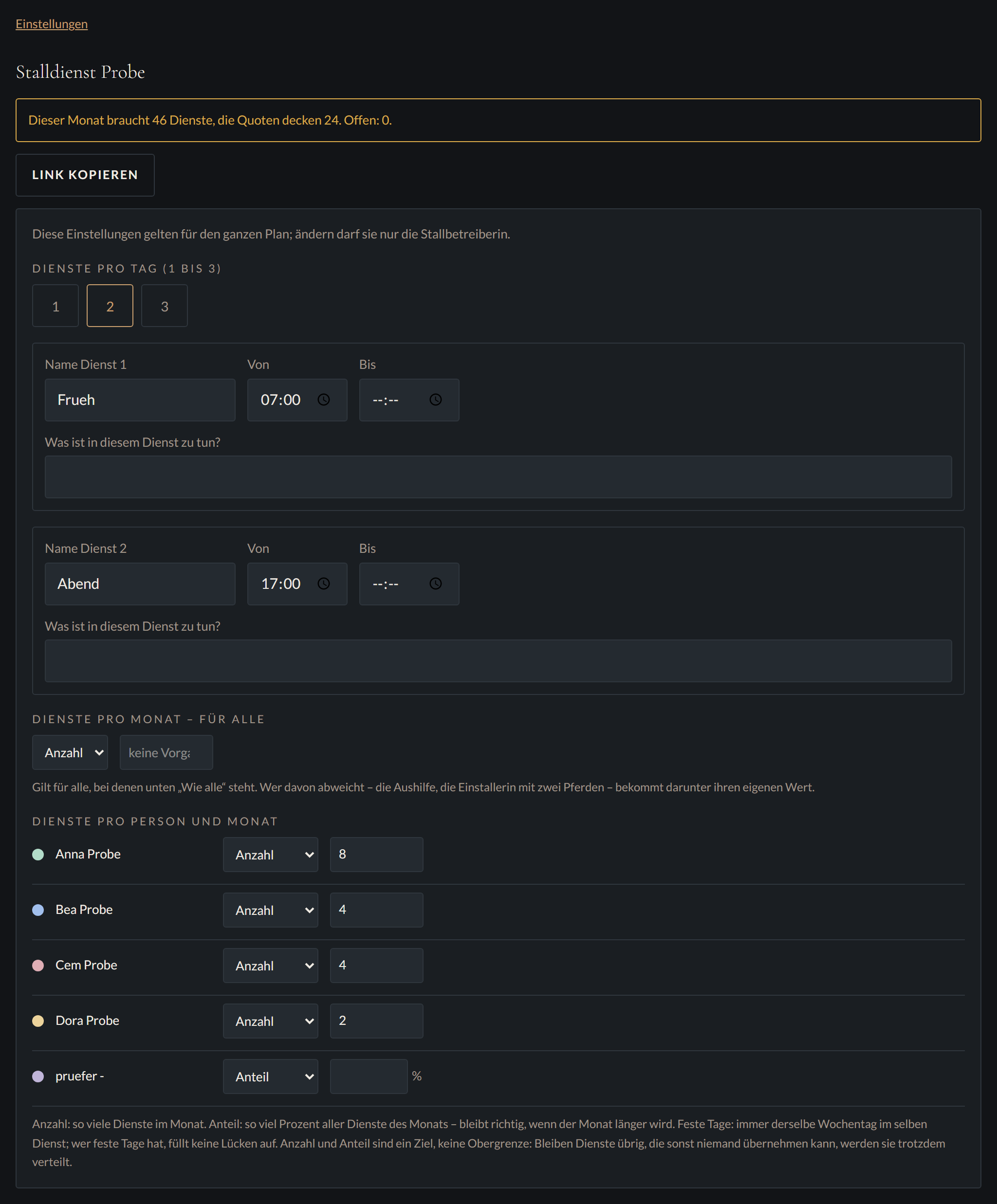Click the pruefer percentage input field
The image size is (997, 1204).
[369, 1076]
